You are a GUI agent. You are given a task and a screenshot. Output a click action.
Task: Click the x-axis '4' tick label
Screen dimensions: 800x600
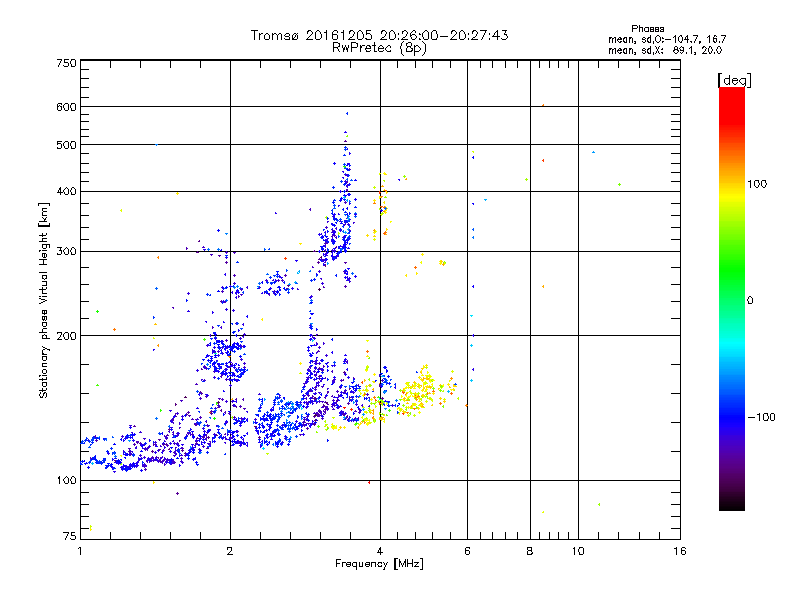click(380, 551)
